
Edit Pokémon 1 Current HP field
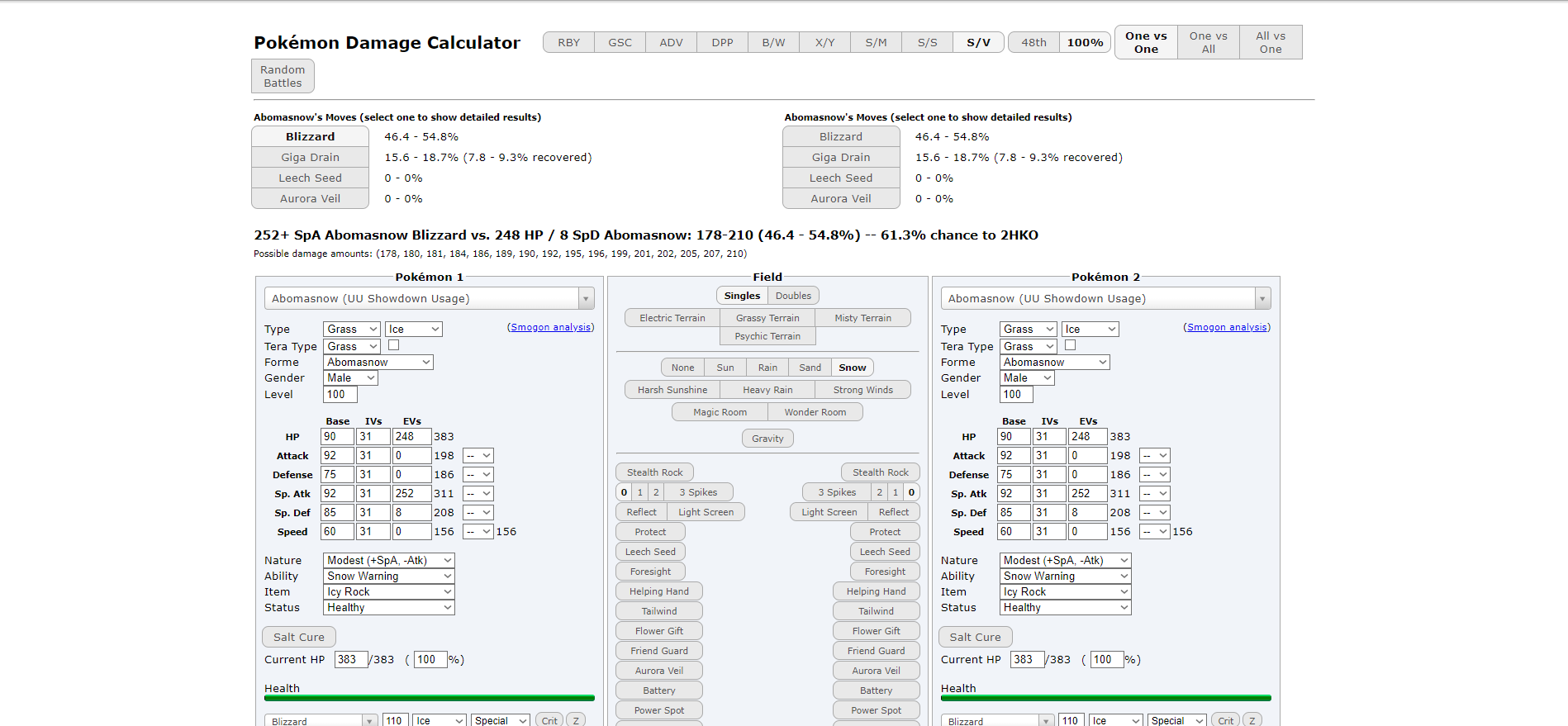tap(351, 659)
